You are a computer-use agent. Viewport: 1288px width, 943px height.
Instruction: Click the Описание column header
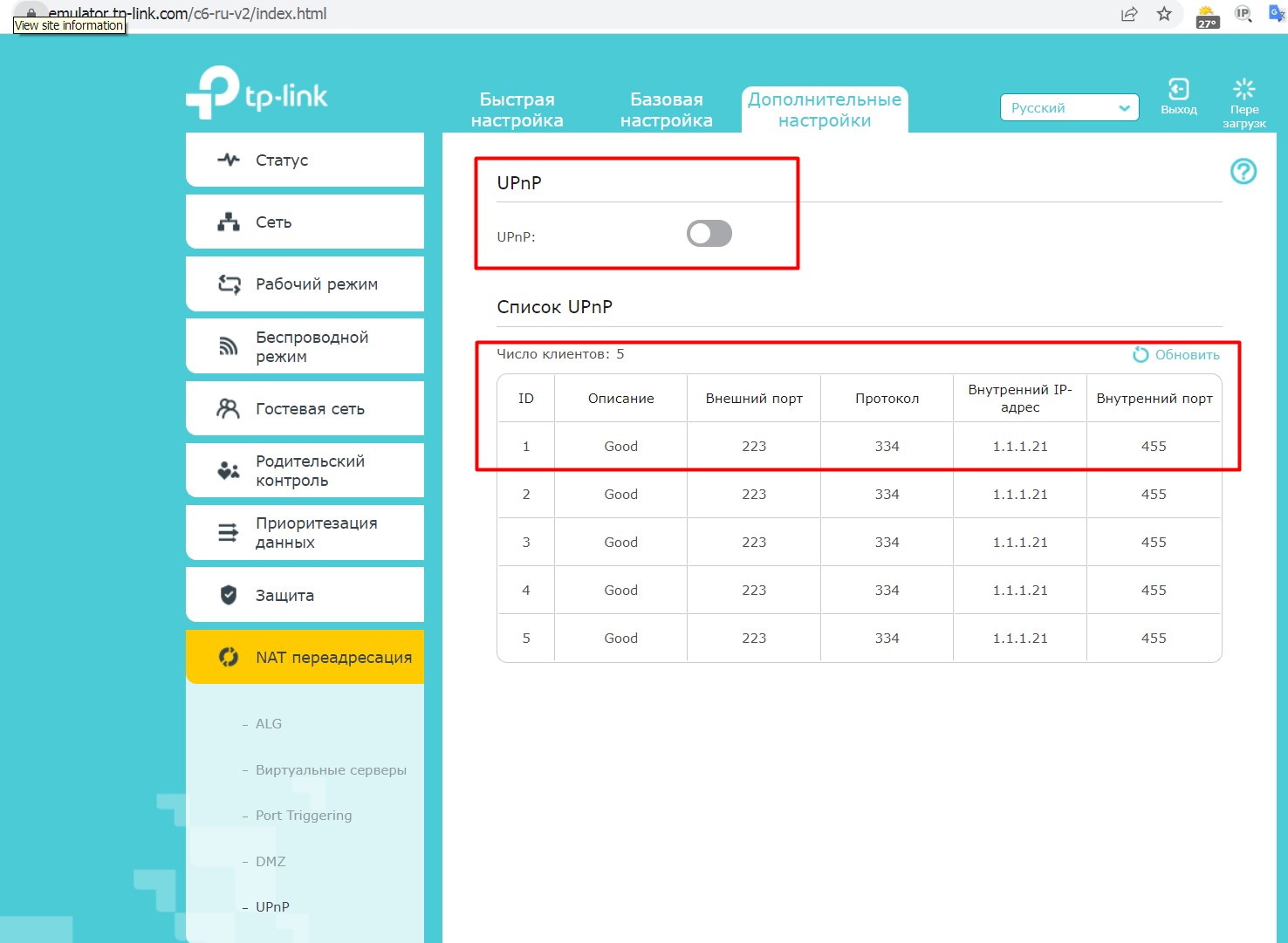621,399
